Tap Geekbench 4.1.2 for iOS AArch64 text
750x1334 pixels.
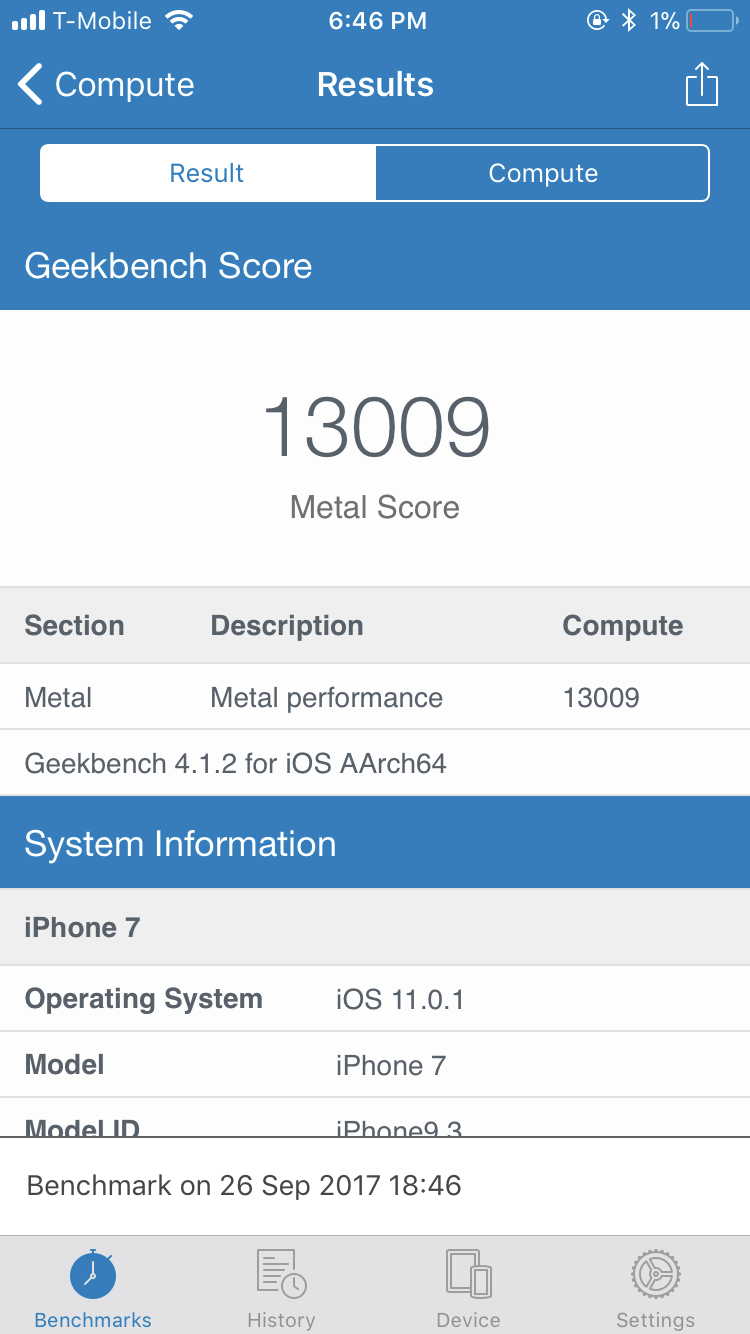coord(235,764)
